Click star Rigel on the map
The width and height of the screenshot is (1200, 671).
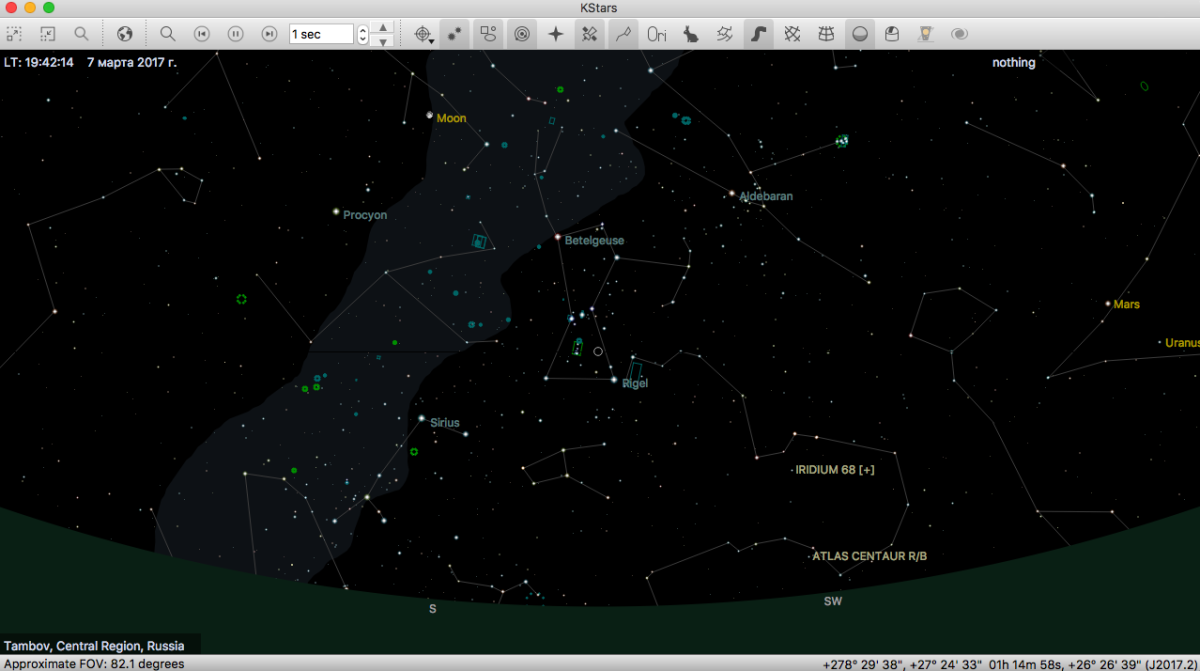tap(614, 379)
